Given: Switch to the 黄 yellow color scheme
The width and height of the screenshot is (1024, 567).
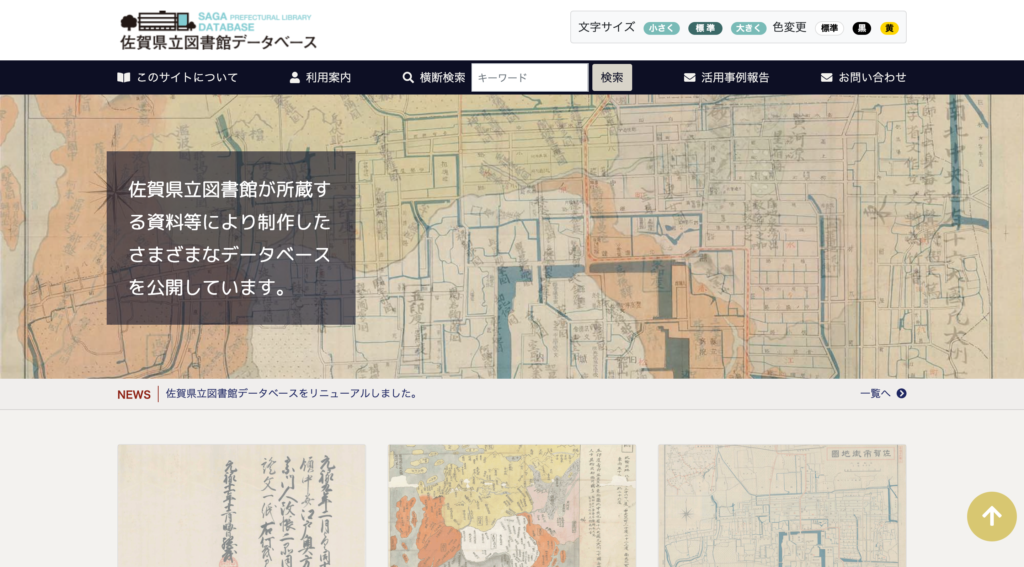Looking at the screenshot, I should (889, 28).
